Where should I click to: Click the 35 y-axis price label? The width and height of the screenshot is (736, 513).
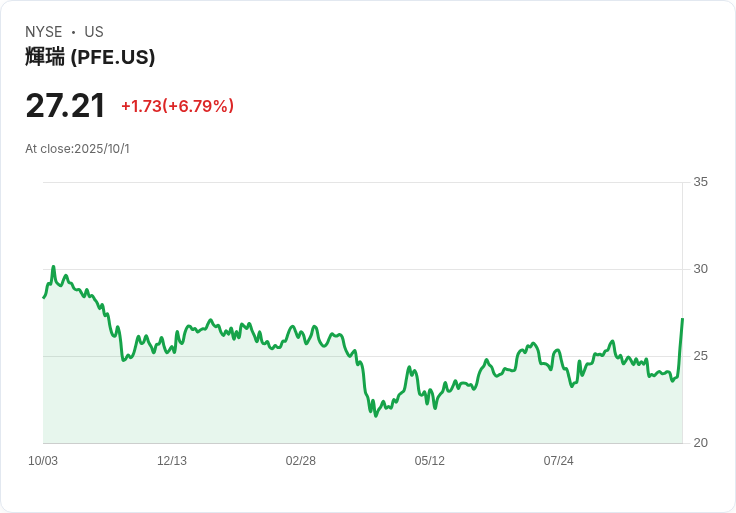(701, 182)
